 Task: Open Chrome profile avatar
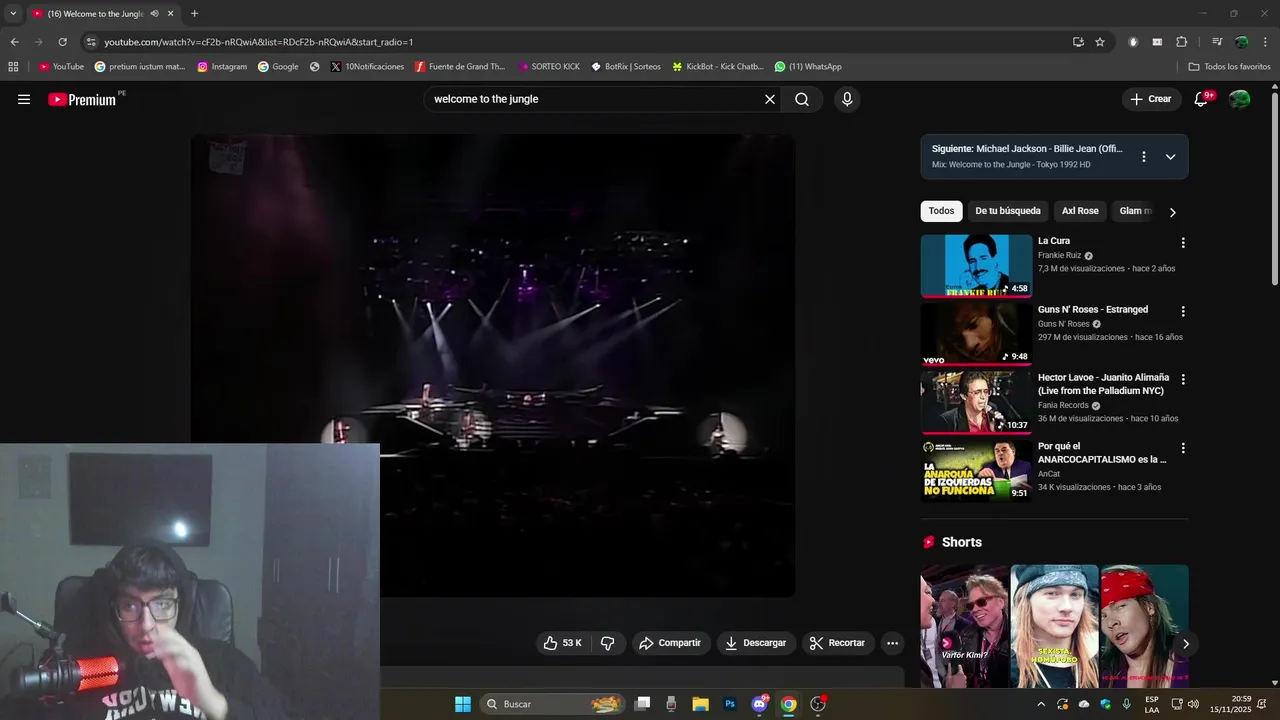(1241, 42)
